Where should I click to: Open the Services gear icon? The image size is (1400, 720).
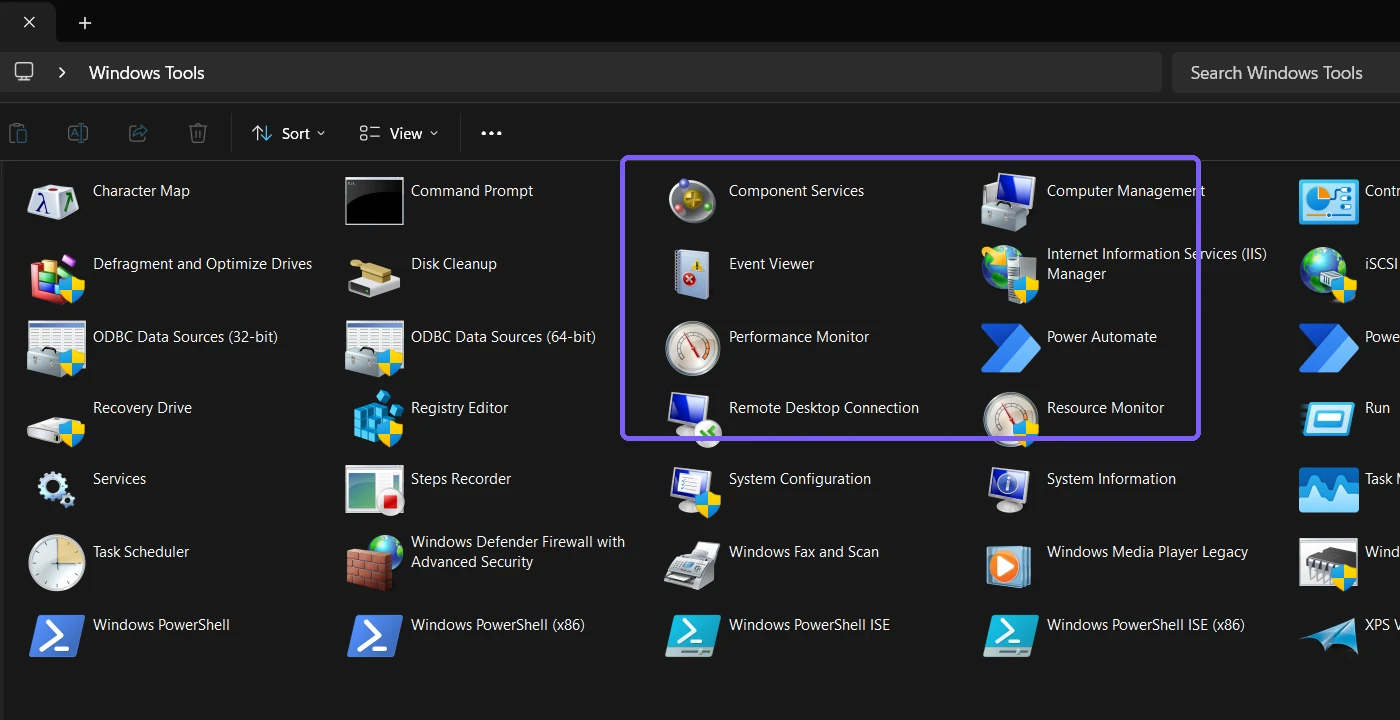56,489
